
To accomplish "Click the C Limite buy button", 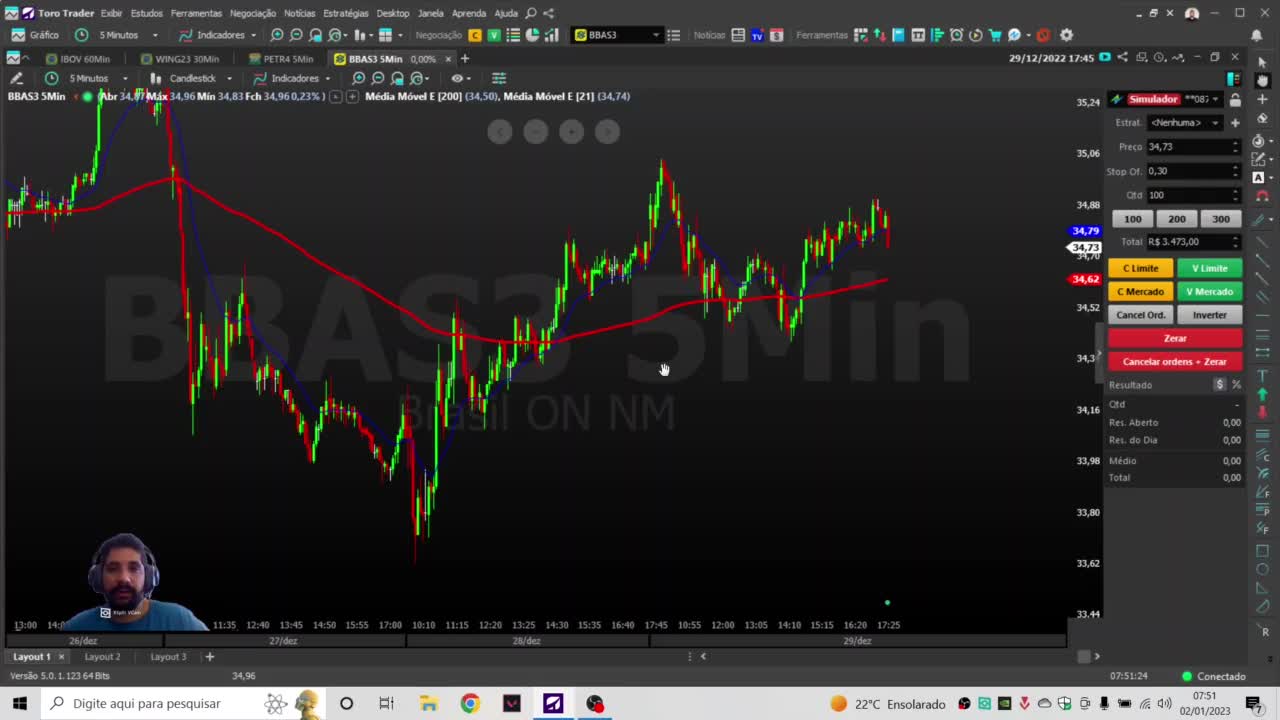I will pos(1140,268).
